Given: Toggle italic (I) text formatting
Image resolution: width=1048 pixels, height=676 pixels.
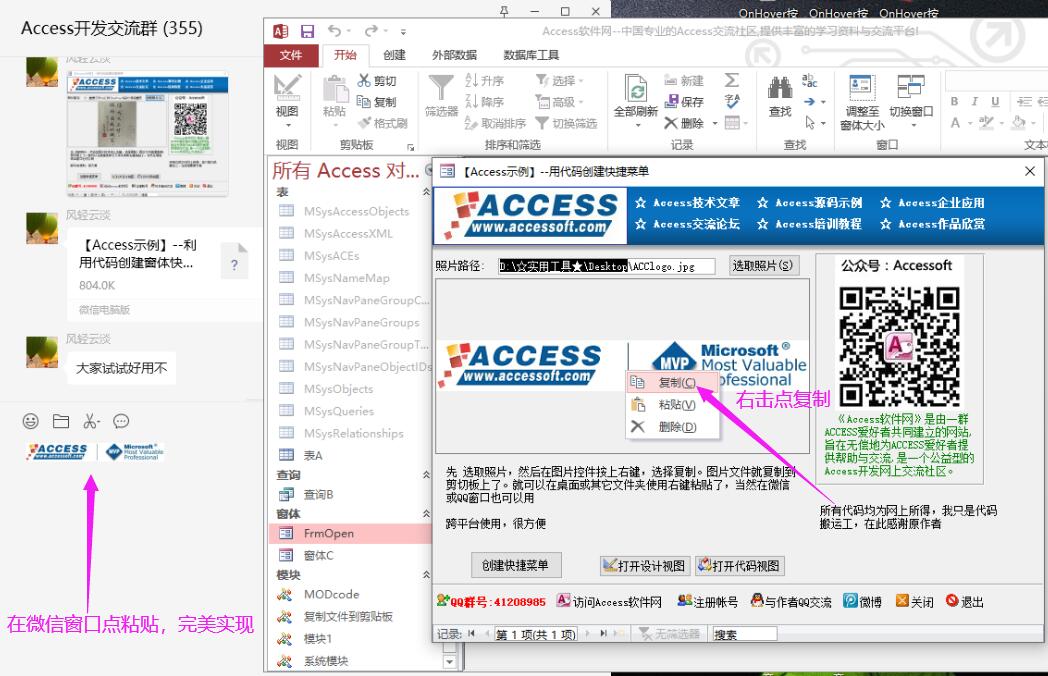Looking at the screenshot, I should coord(974,102).
